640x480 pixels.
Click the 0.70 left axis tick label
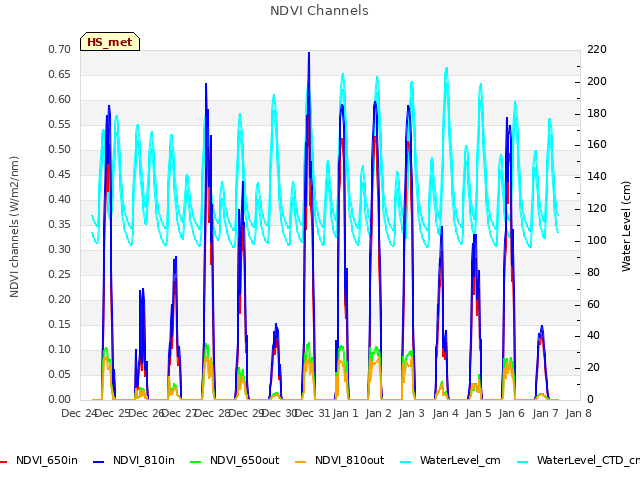pos(60,49)
